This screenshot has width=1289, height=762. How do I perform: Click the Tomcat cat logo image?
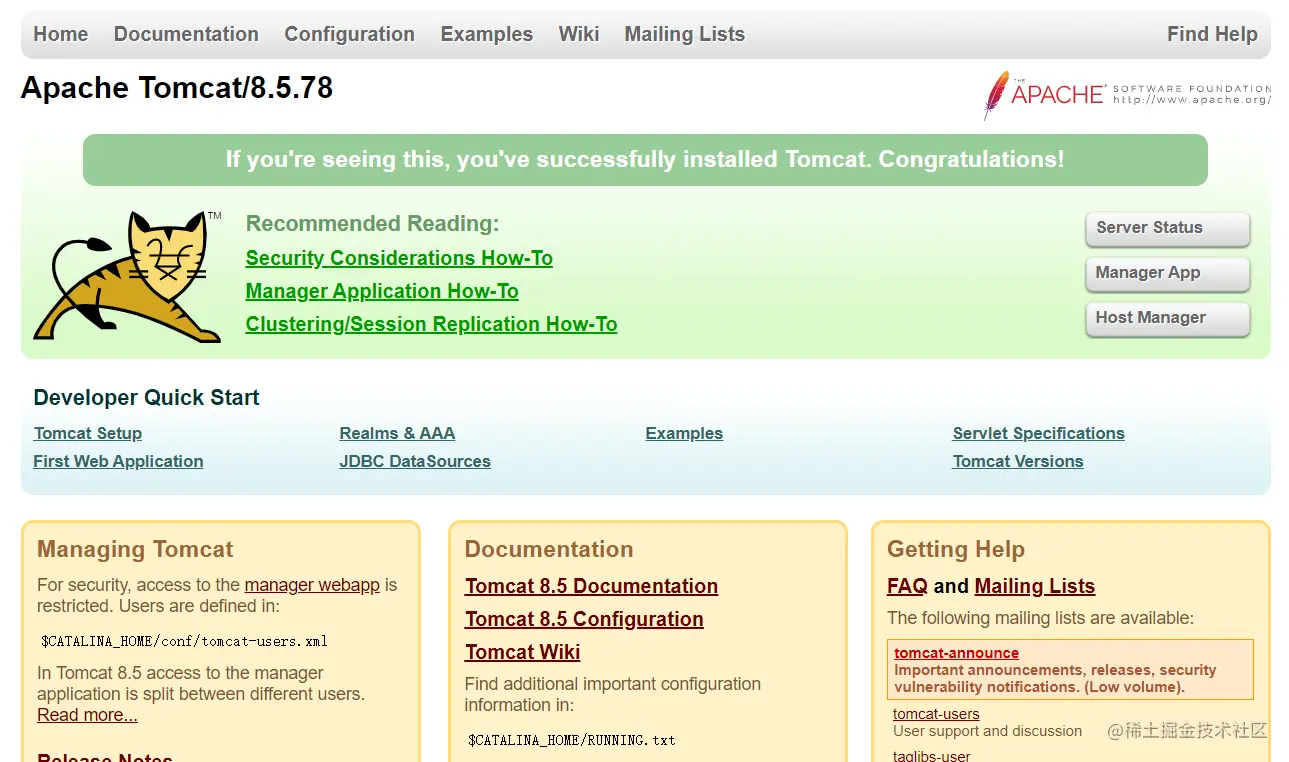(128, 276)
